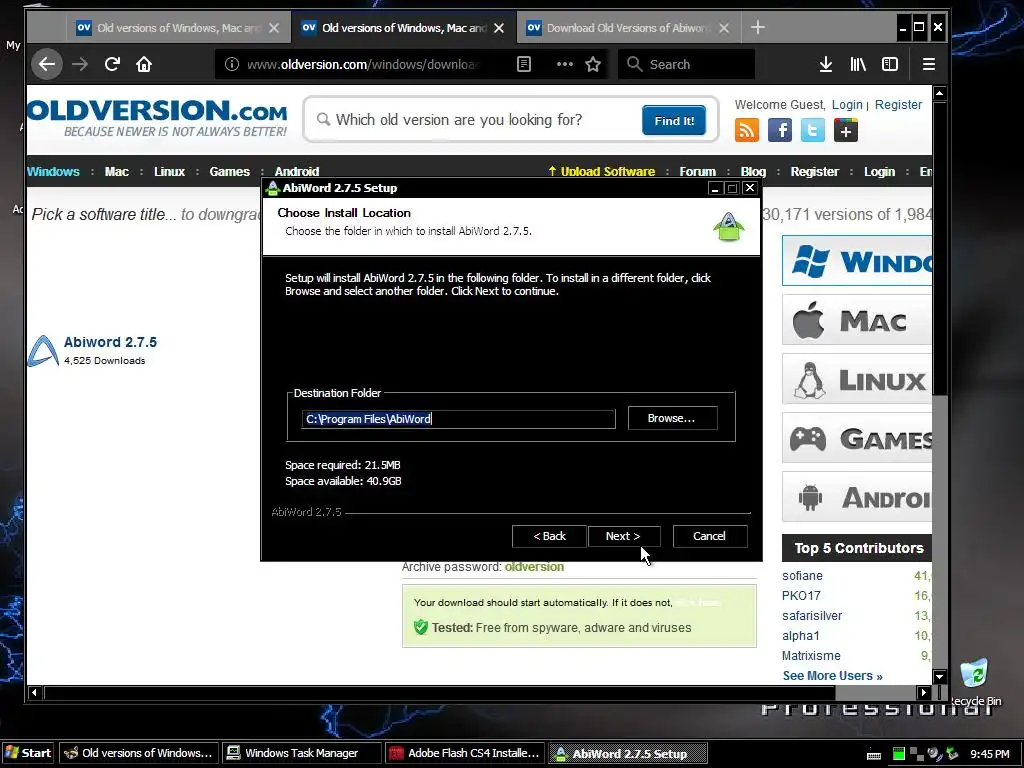
Task: Click the browser Forward arrow
Action: [x=80, y=64]
